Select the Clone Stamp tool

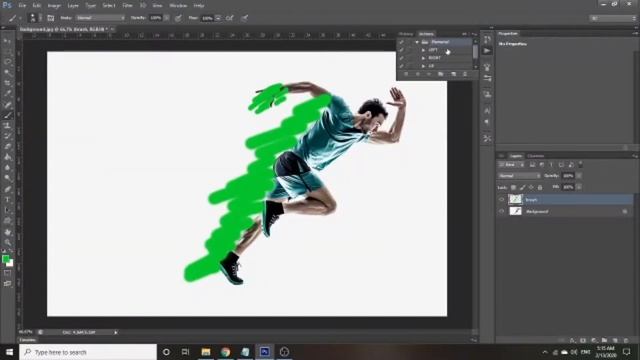coord(7,125)
